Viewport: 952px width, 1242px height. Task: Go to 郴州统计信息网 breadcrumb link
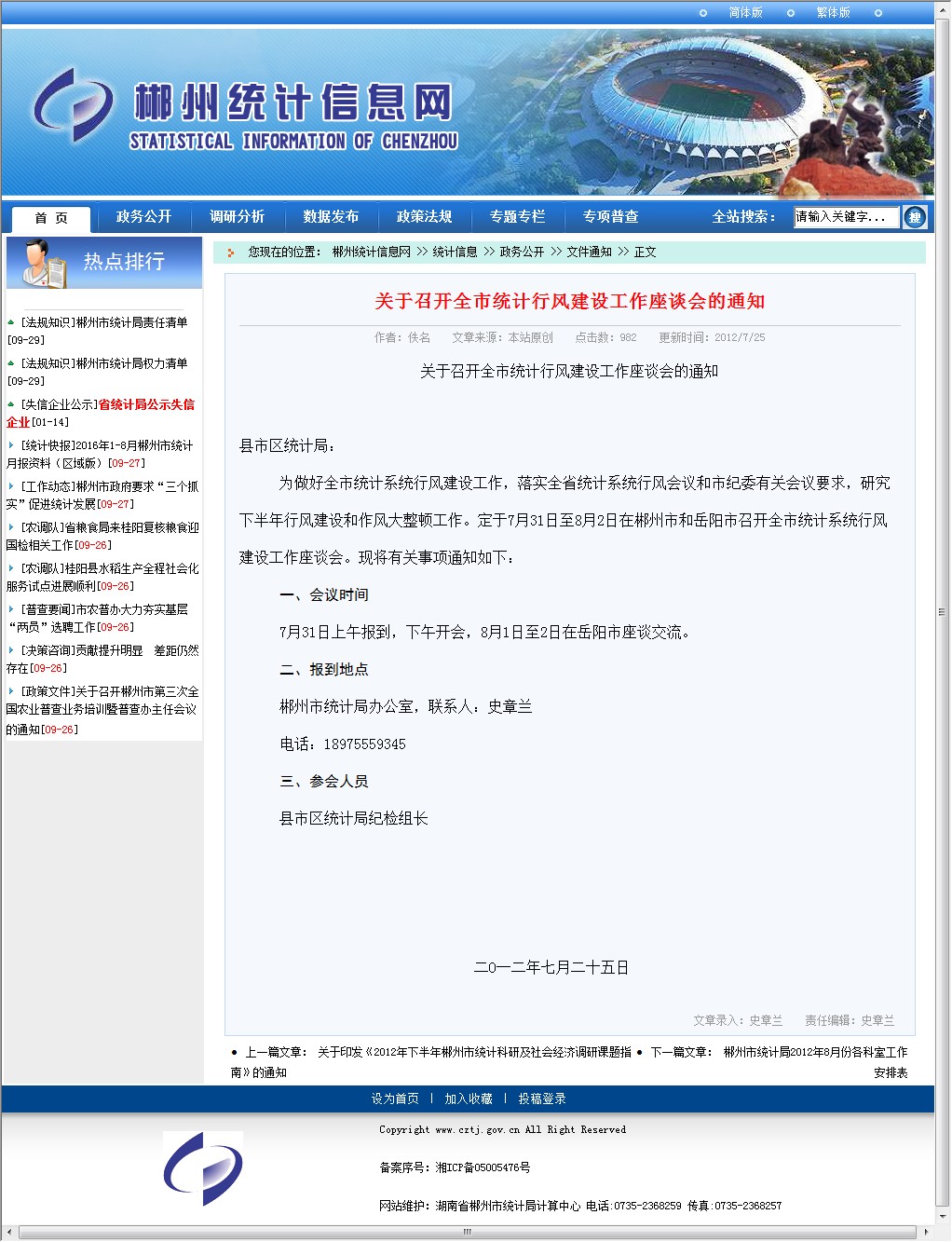(372, 252)
